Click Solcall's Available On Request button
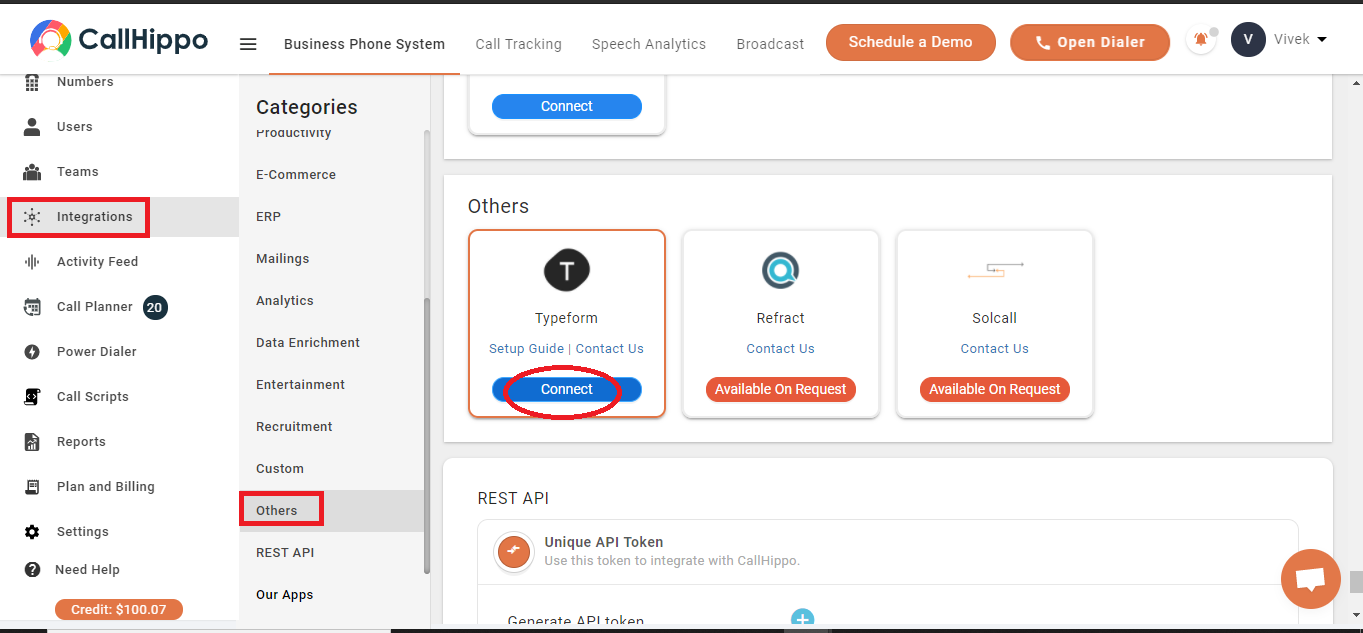The width and height of the screenshot is (1363, 633). point(995,389)
